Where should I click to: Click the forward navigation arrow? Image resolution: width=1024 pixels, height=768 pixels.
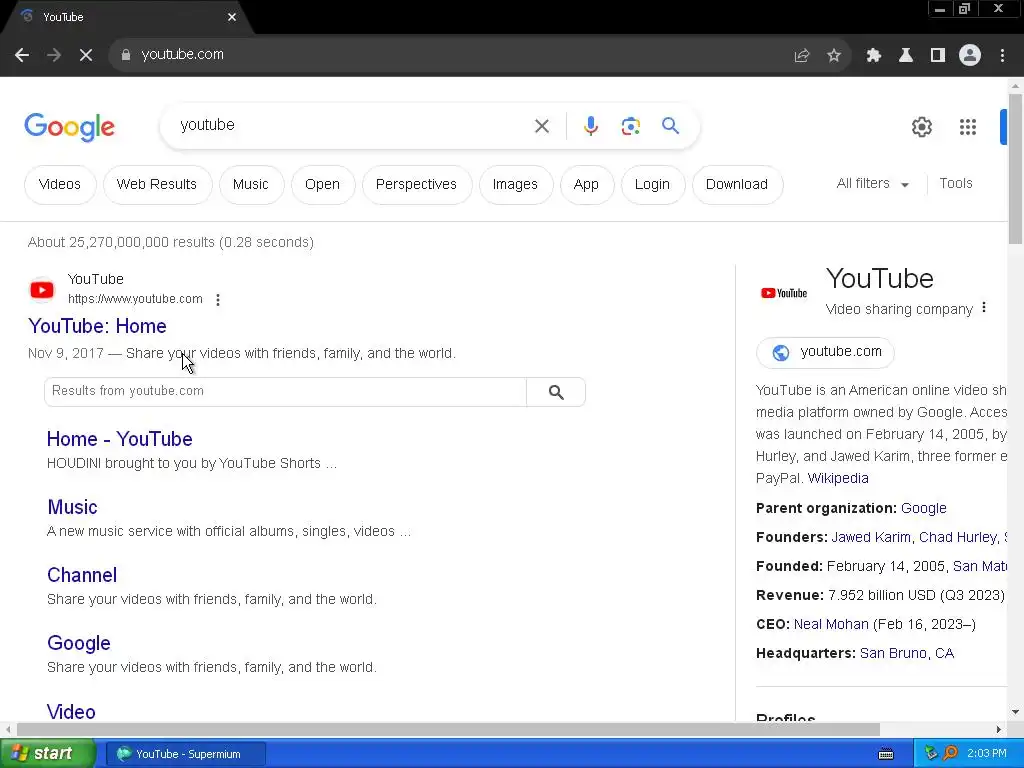(54, 55)
